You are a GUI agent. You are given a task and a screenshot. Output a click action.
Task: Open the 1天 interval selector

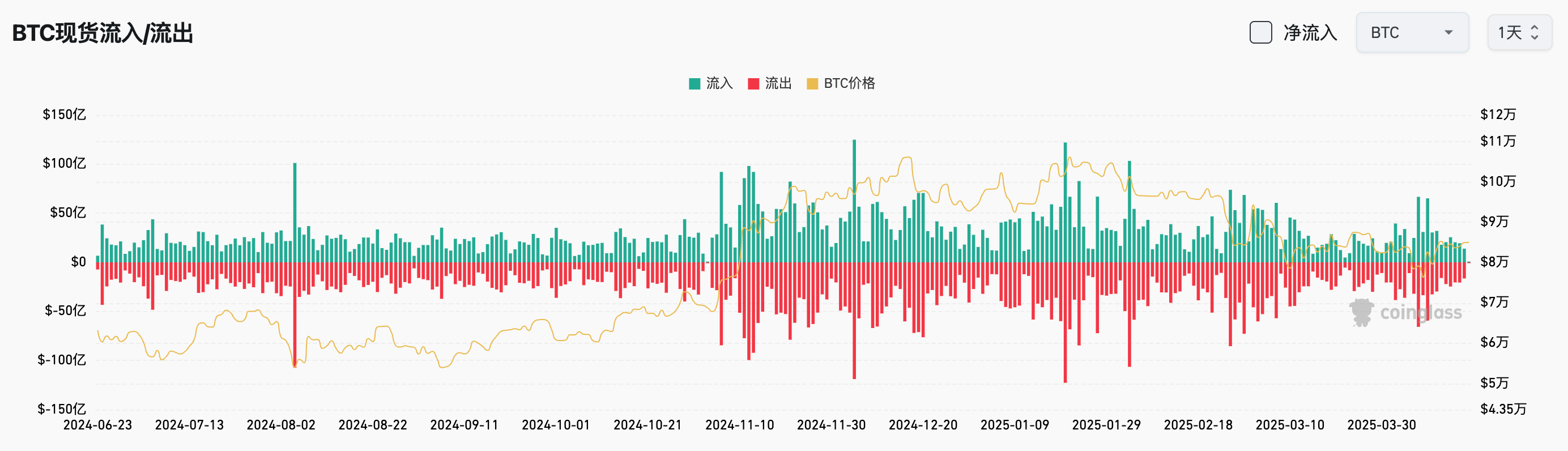pos(1519,32)
